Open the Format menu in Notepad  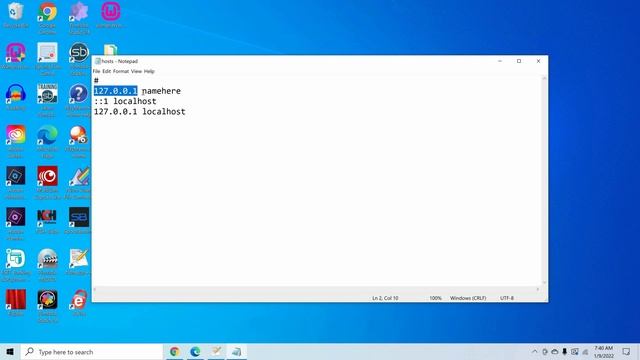coord(121,71)
